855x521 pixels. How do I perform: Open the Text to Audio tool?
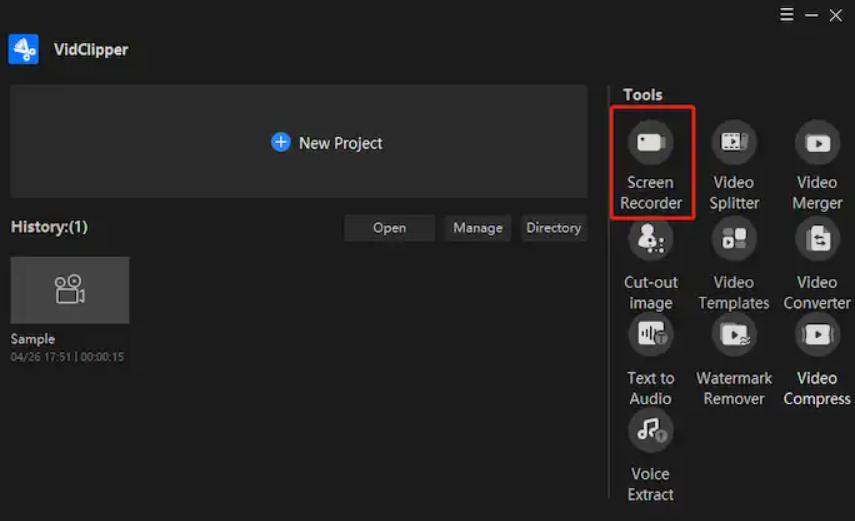click(x=650, y=335)
